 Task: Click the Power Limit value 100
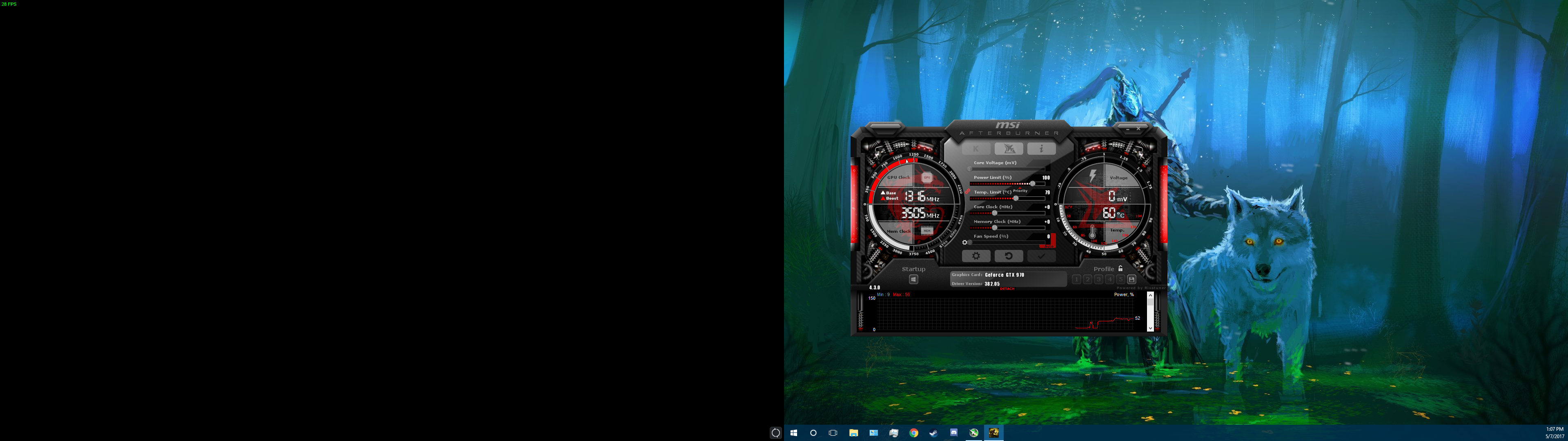click(1046, 178)
